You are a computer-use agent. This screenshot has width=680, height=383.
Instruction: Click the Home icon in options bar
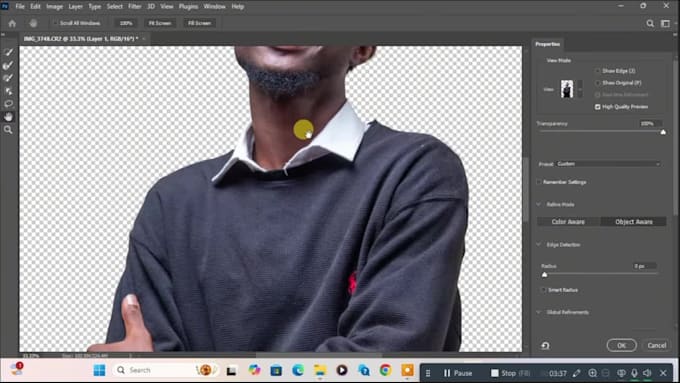coord(12,23)
